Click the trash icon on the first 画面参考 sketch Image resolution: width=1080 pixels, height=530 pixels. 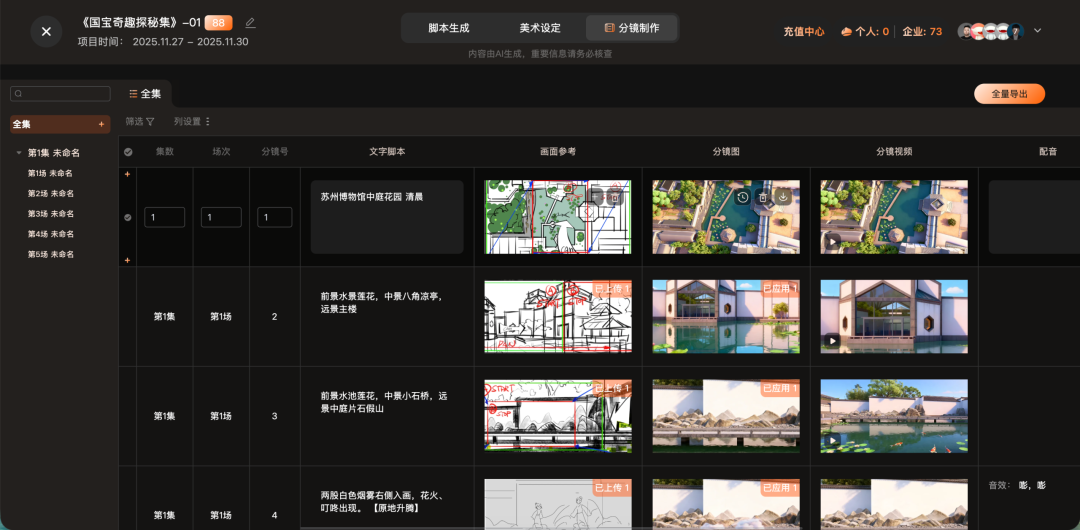point(615,198)
